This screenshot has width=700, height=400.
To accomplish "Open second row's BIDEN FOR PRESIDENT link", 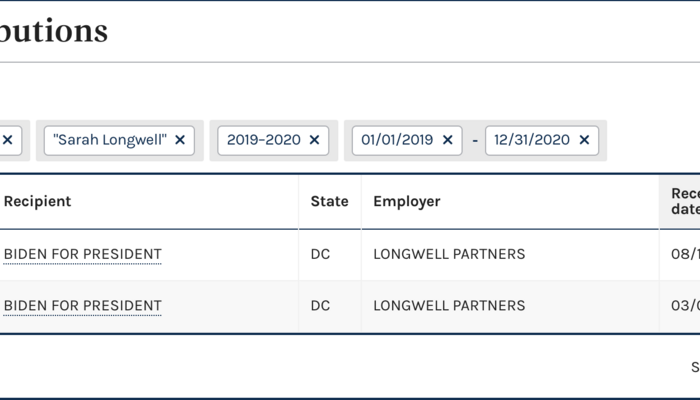I will (x=82, y=306).
